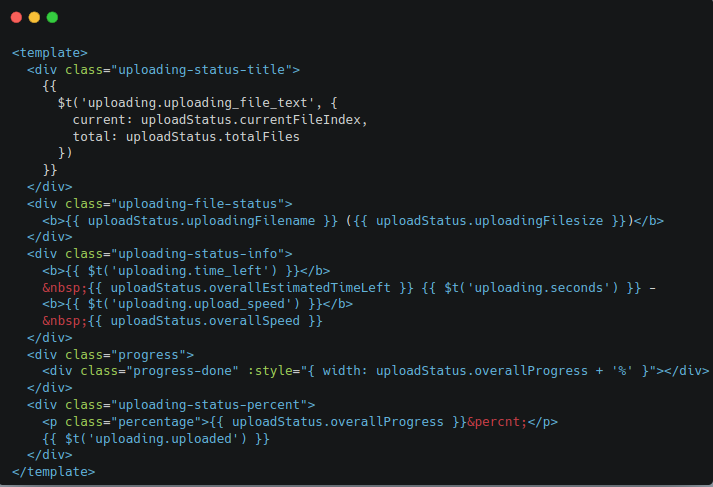Click the opening template tag
This screenshot has height=487, width=713.
50,52
